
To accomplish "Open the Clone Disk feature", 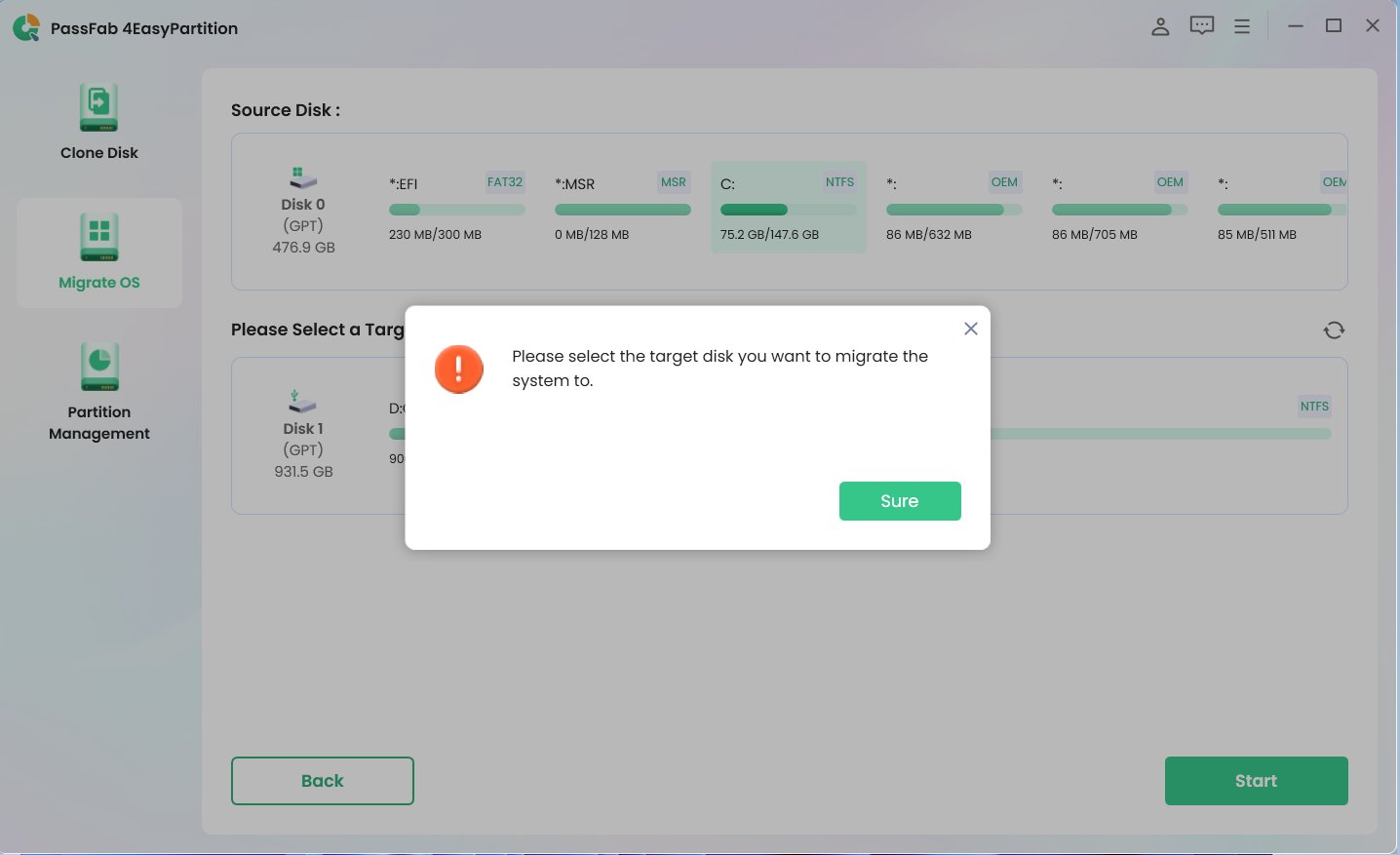I will click(98, 119).
